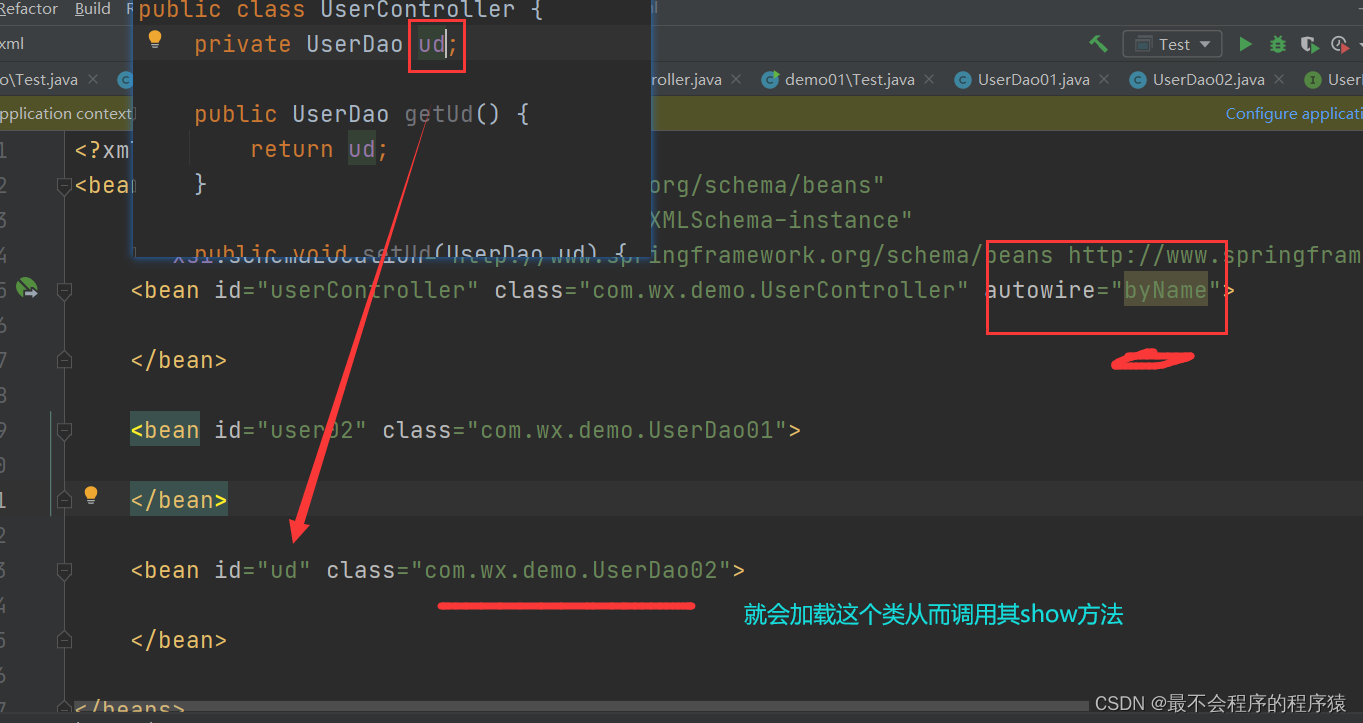This screenshot has height=723, width=1363.
Task: Click the id="ud" attribute of last bean
Action: 263,571
